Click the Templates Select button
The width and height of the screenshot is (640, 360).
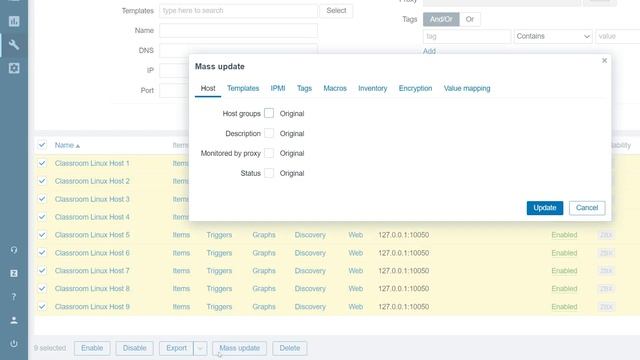pos(336,11)
